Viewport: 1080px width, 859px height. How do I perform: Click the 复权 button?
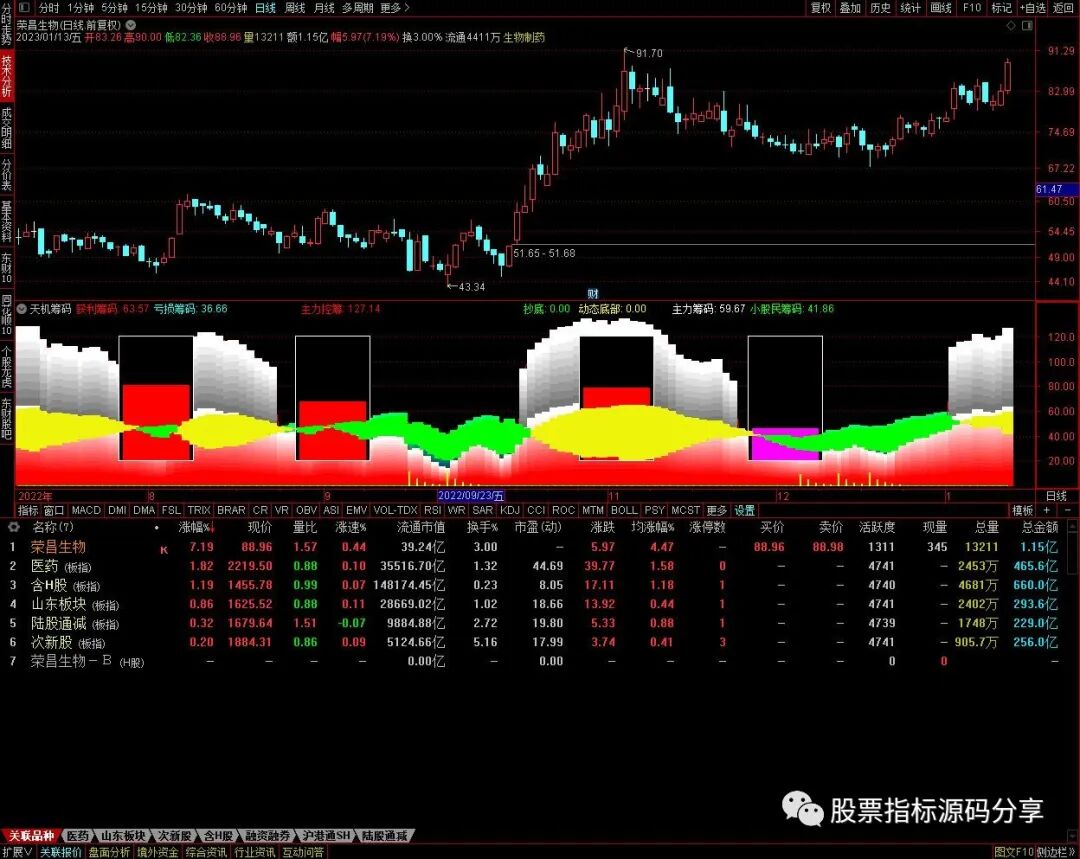820,8
